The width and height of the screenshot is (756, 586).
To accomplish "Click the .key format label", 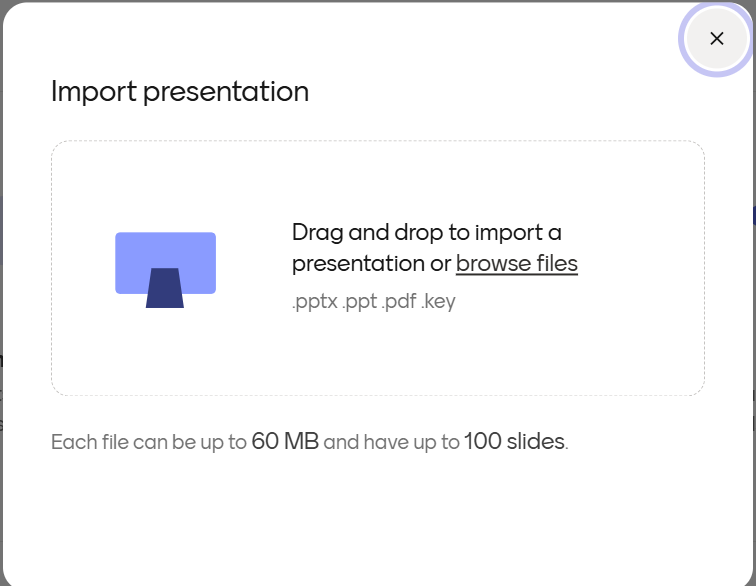I will (439, 301).
